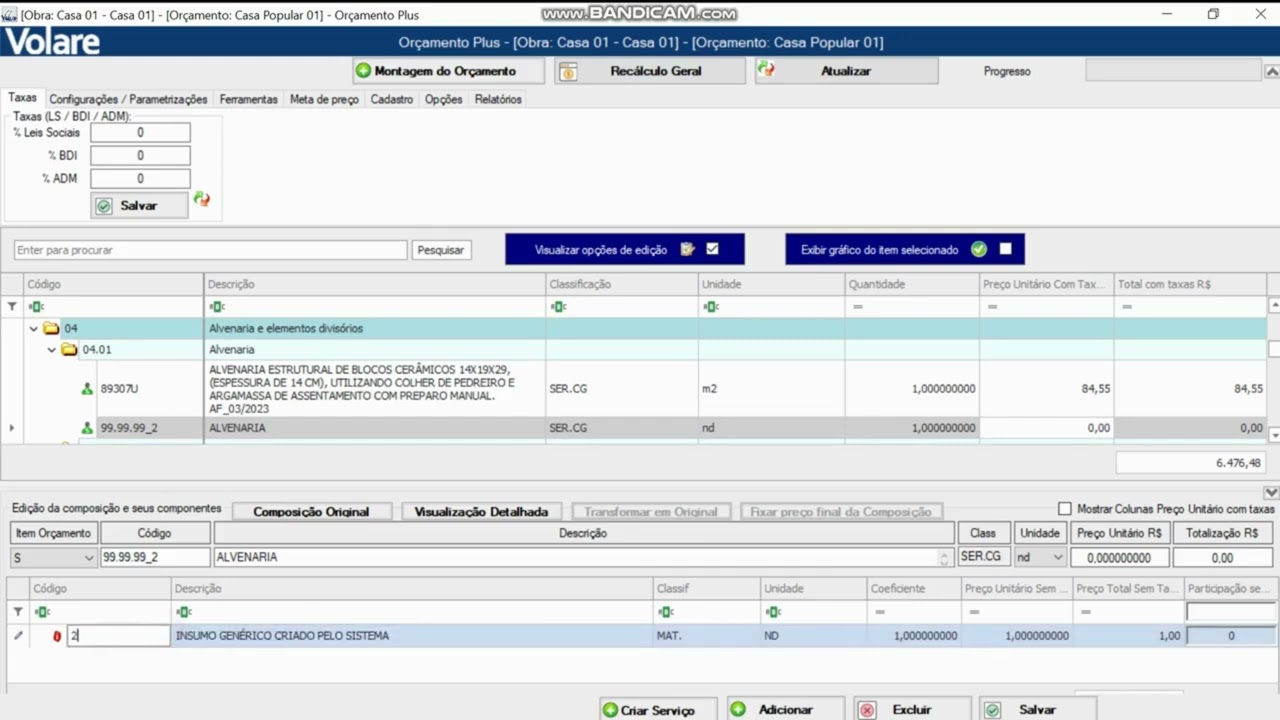
Task: Click the green icon on Montagem do Orçamento
Action: coord(363,71)
